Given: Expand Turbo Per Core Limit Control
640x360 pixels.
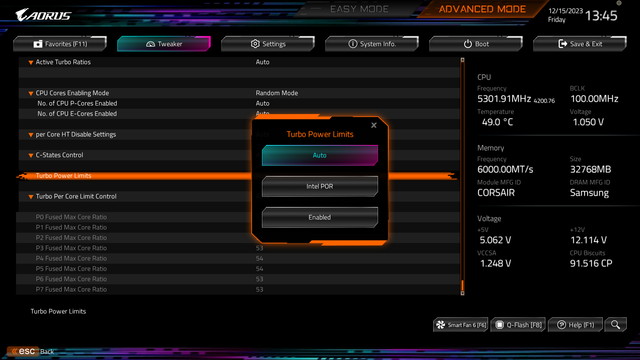Looking at the screenshot, I should (x=31, y=197).
